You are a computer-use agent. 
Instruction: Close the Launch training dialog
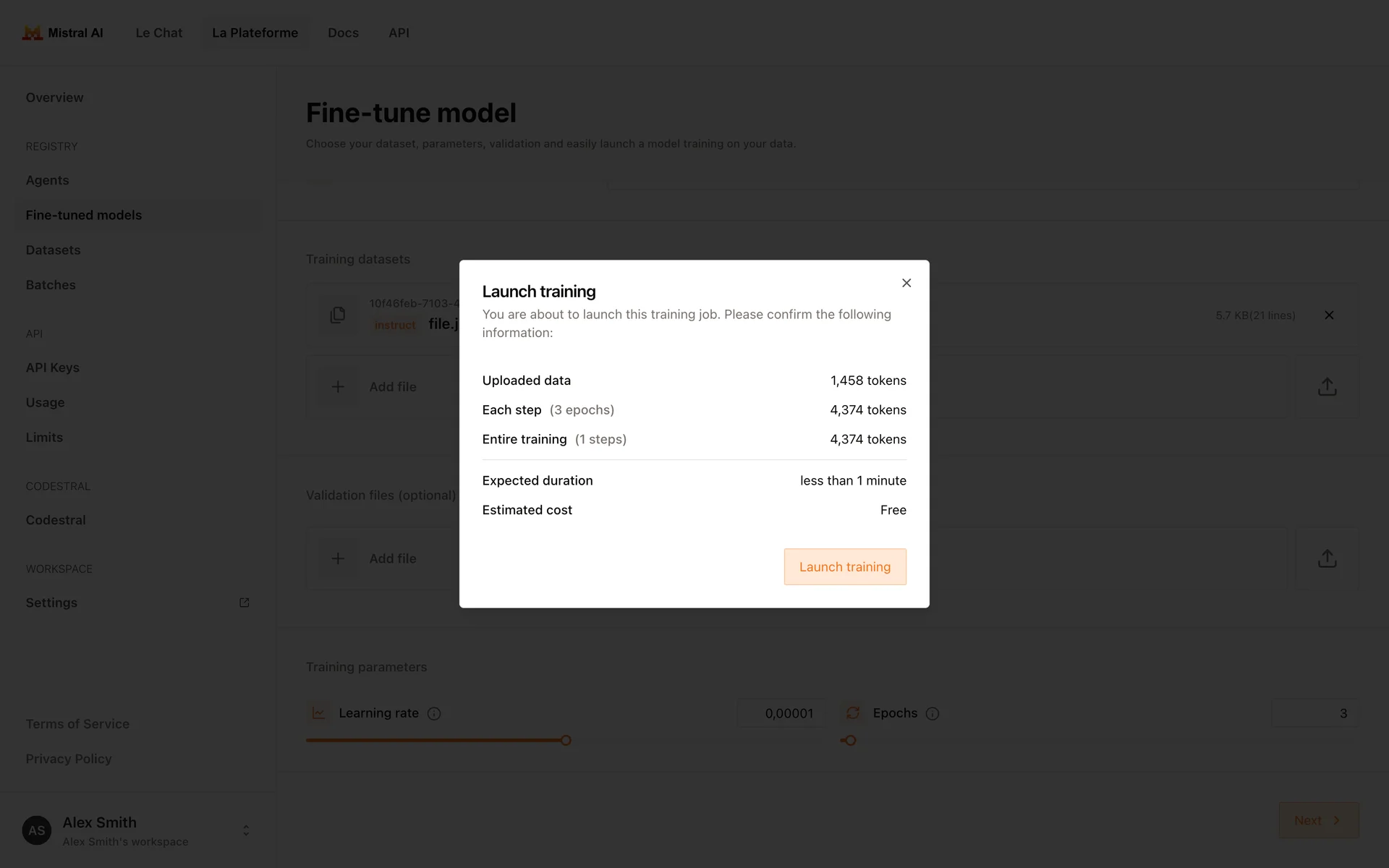[x=906, y=283]
